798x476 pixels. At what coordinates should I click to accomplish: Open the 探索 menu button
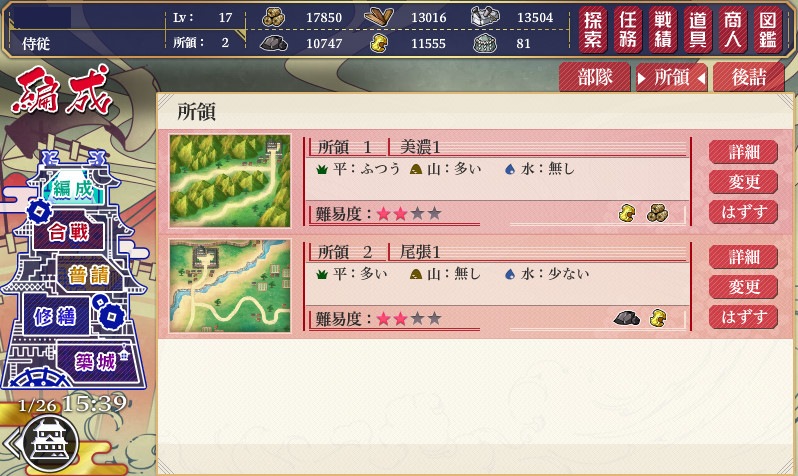click(593, 30)
